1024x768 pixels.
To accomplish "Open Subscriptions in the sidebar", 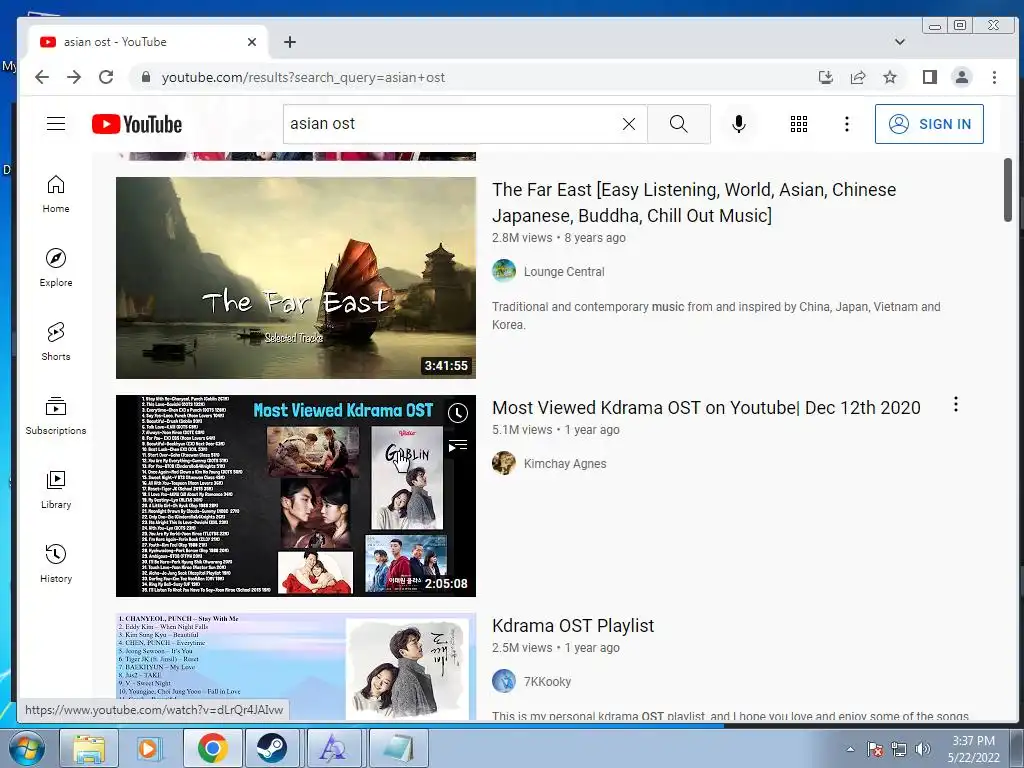I will coord(56,416).
